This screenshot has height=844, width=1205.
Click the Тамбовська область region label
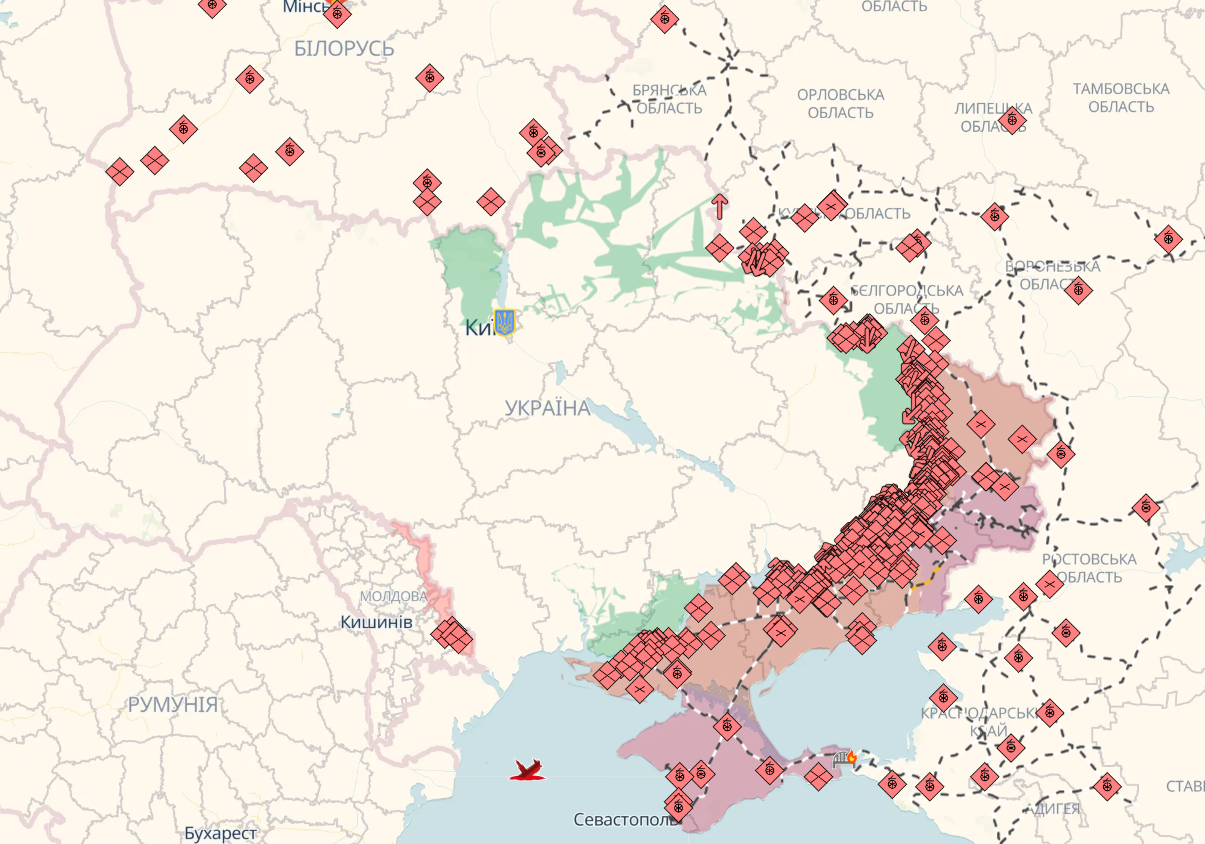click(1121, 97)
